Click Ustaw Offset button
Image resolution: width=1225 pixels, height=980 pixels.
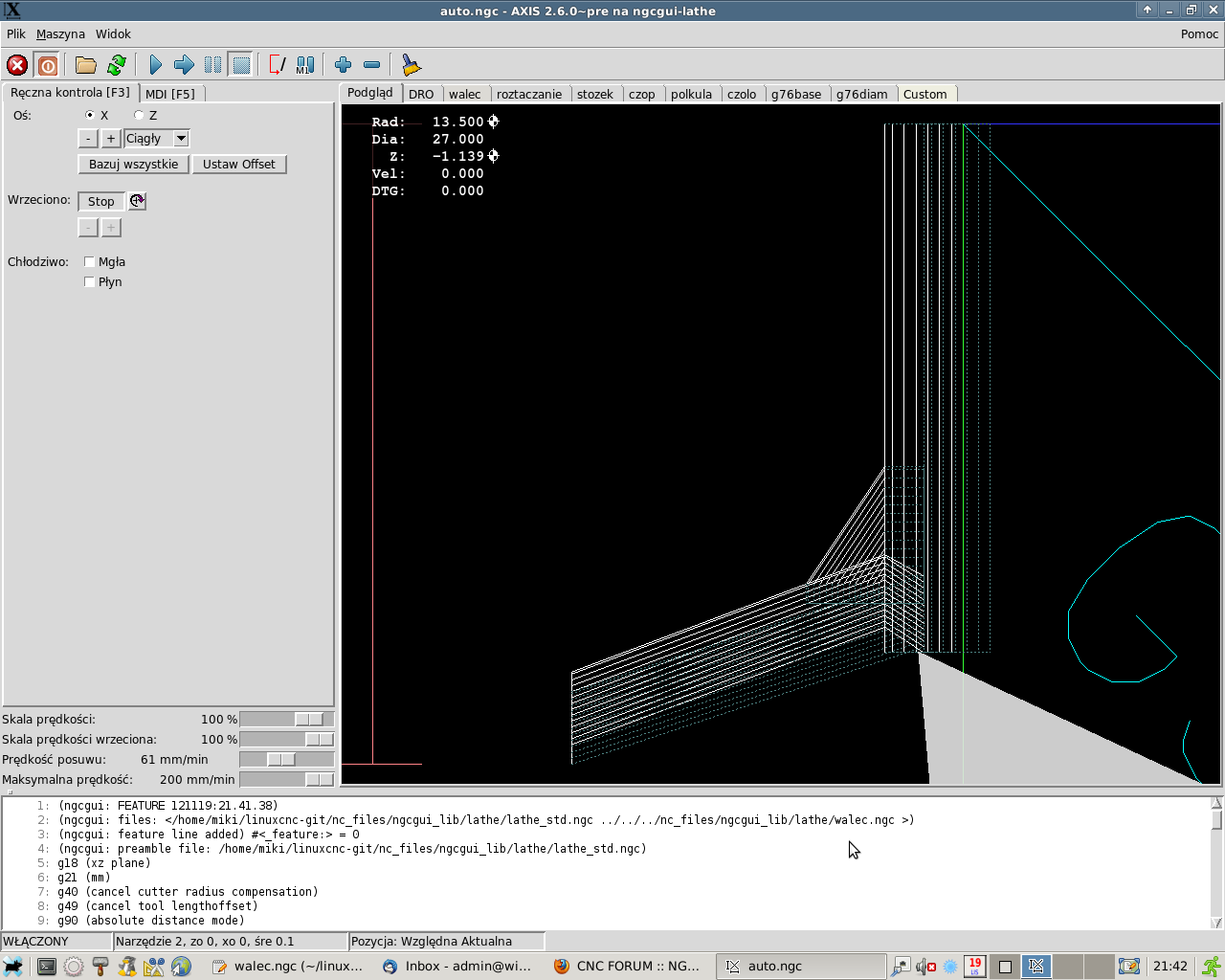coord(239,165)
